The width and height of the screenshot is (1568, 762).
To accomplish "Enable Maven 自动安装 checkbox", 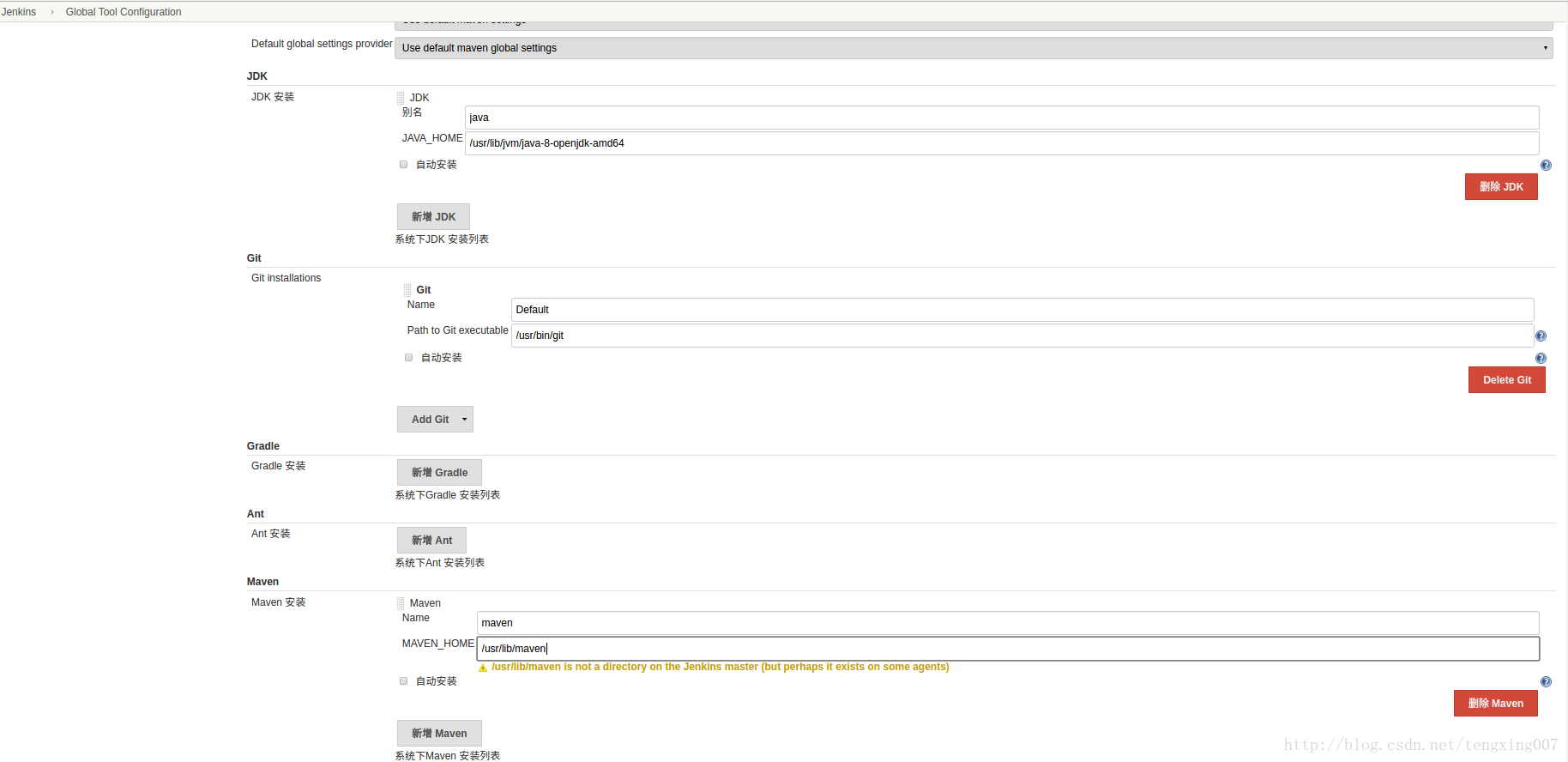I will click(403, 681).
